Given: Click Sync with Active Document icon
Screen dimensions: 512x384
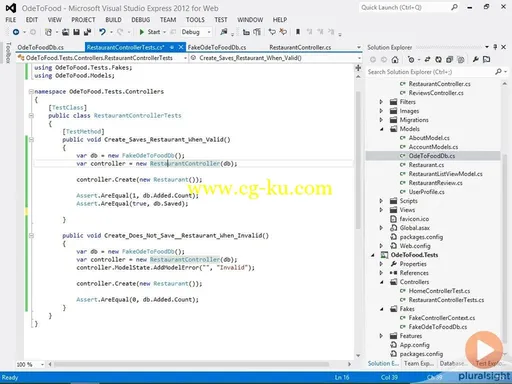Looking at the screenshot, I should click(x=427, y=60).
